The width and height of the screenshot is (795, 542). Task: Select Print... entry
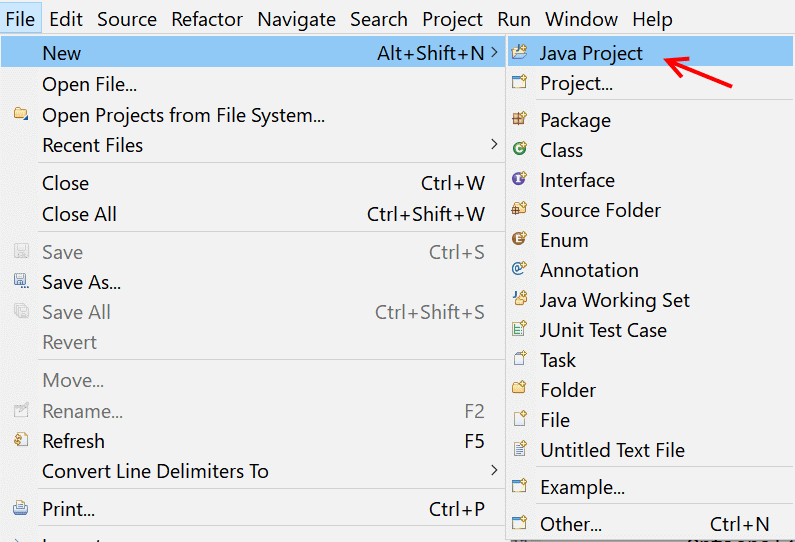253,509
